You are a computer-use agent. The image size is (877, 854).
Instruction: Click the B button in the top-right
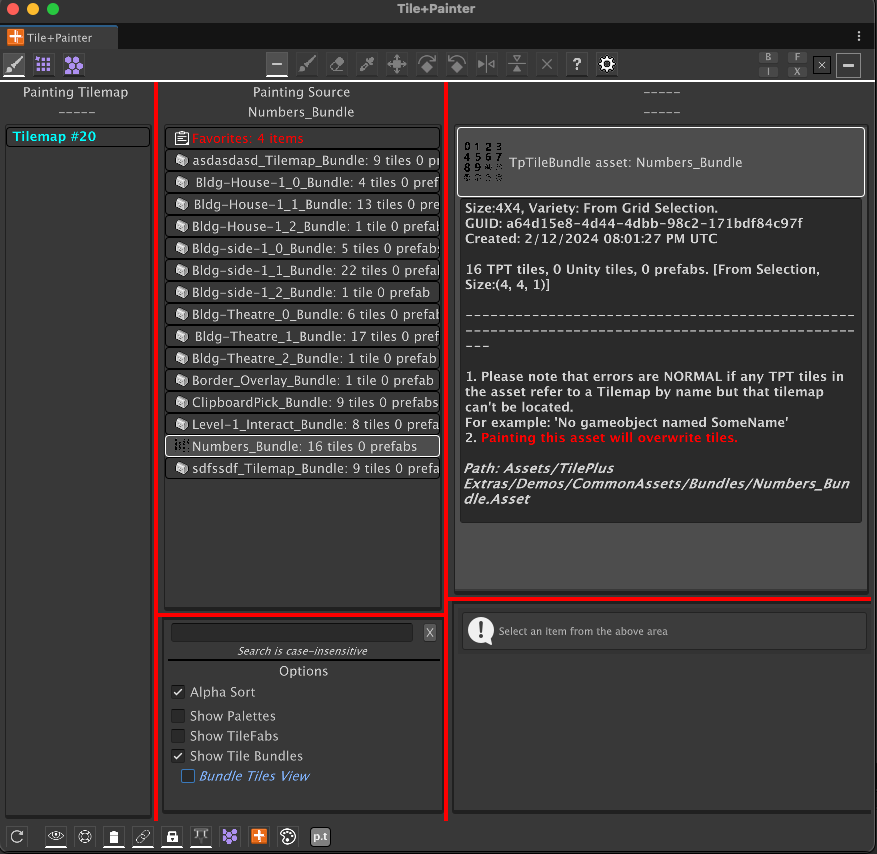click(768, 57)
